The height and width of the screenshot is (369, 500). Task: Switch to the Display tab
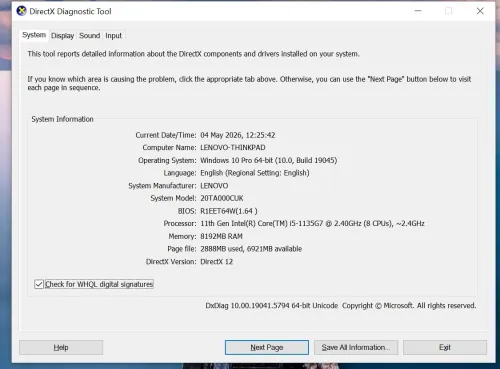point(62,36)
